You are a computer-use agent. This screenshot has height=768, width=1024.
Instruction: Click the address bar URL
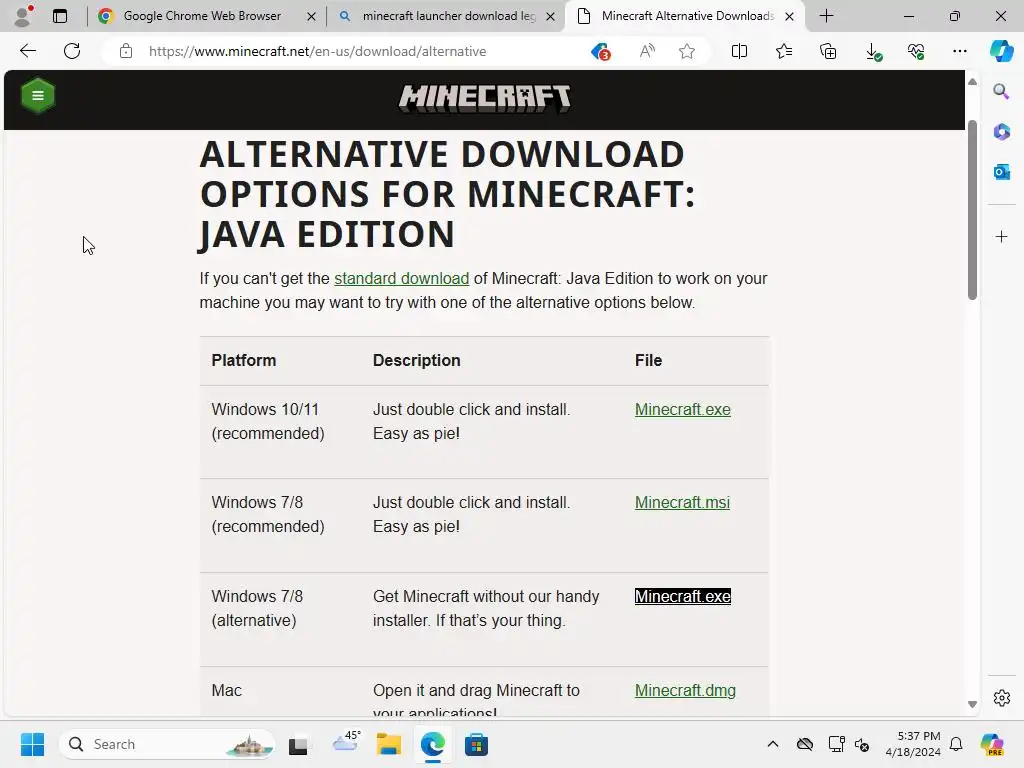point(317,51)
